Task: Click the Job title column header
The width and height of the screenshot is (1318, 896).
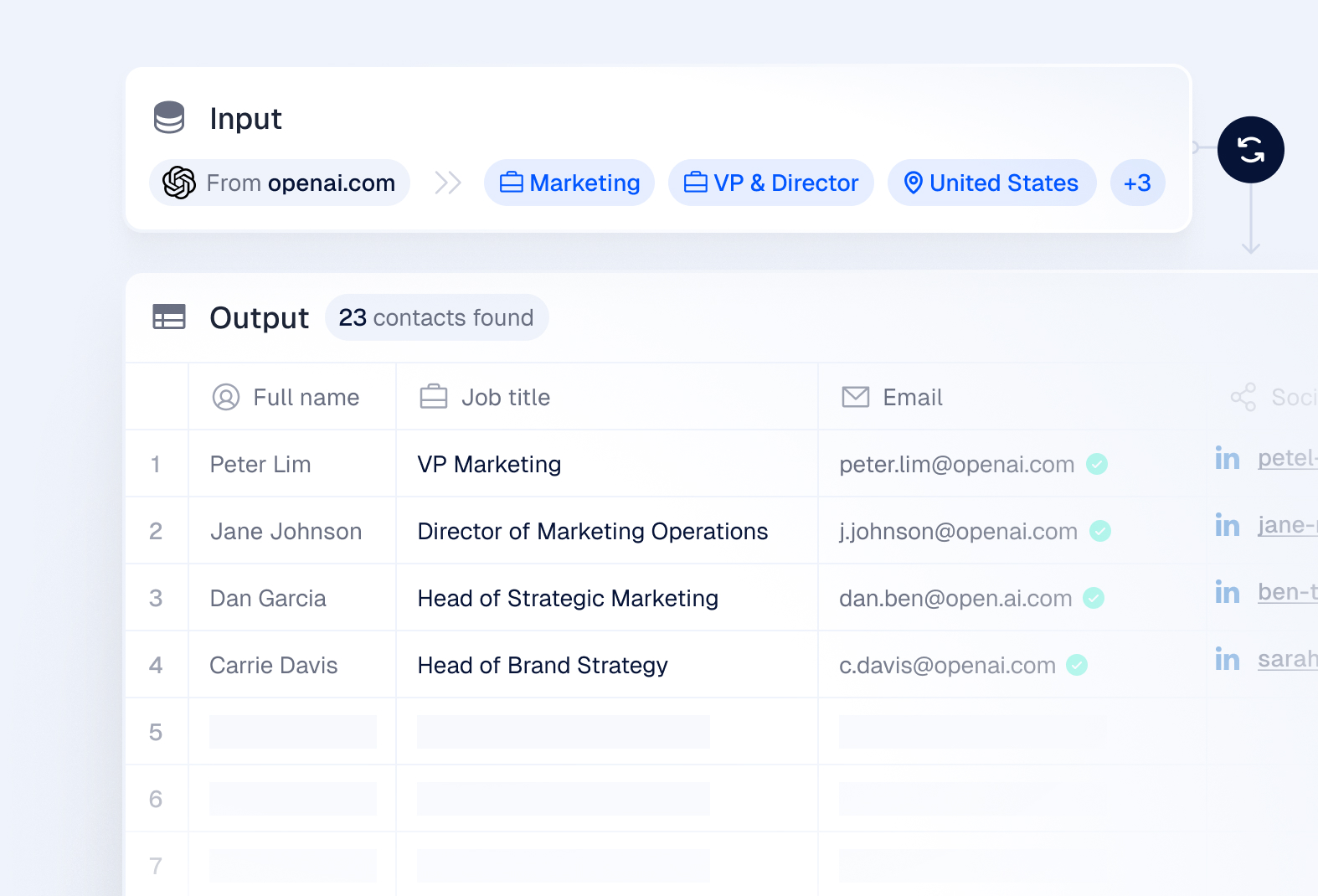Action: point(607,397)
